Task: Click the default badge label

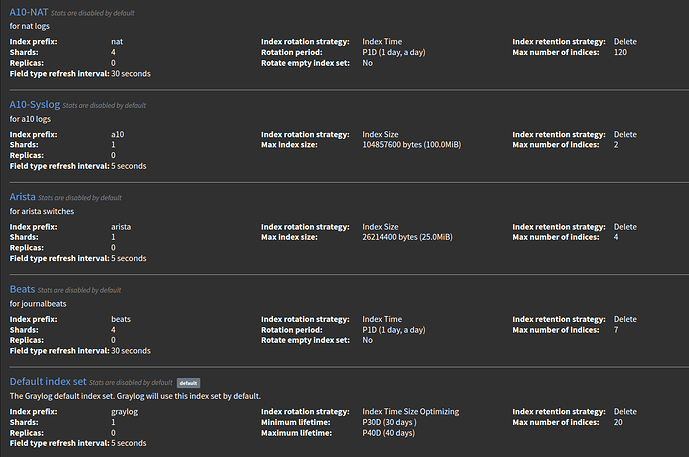Action: (x=189, y=383)
